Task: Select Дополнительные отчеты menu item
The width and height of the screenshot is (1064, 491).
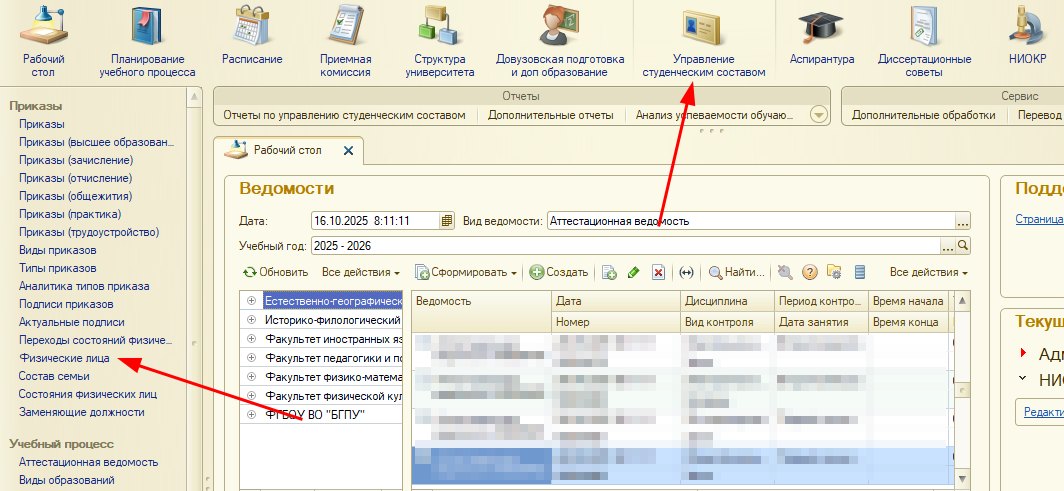Action: (x=550, y=115)
